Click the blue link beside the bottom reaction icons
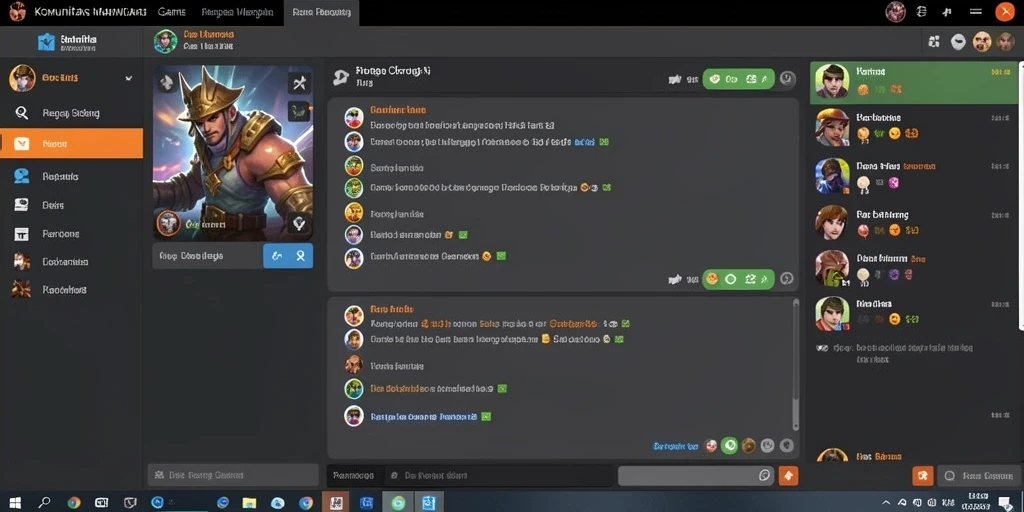The height and width of the screenshot is (512, 1024). point(675,446)
